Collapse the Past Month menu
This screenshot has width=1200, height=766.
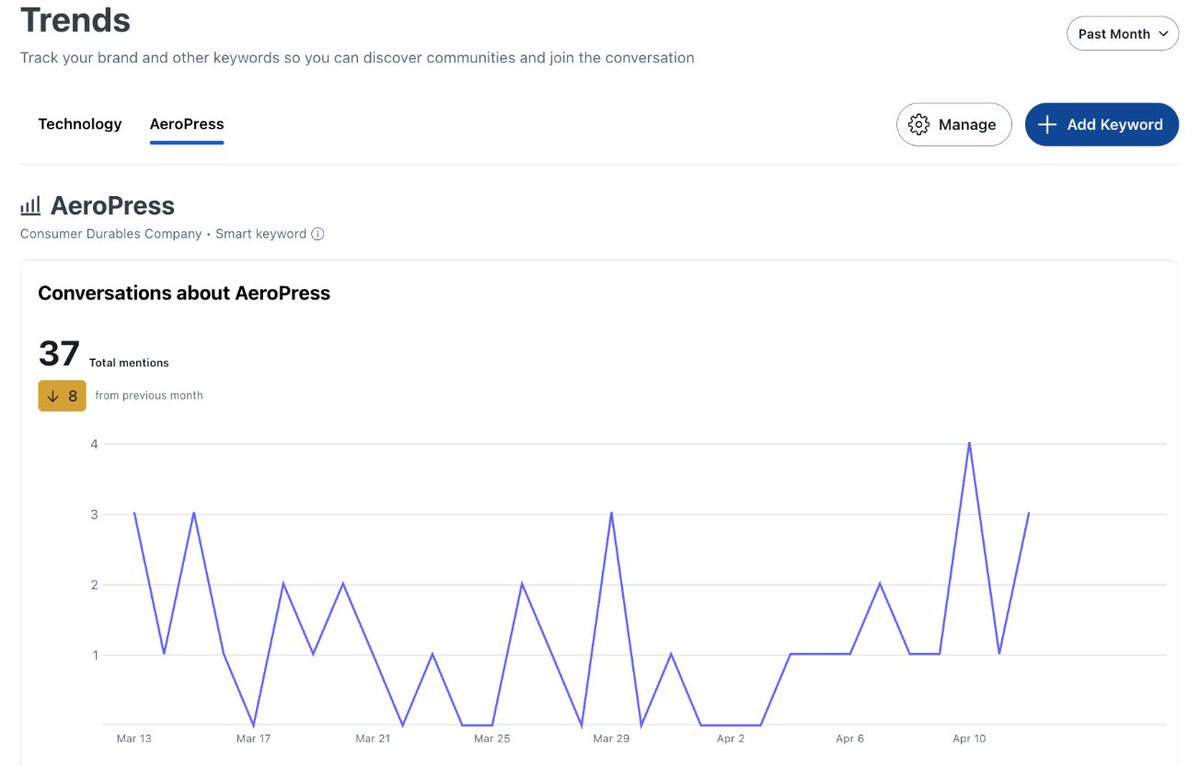coord(1122,33)
